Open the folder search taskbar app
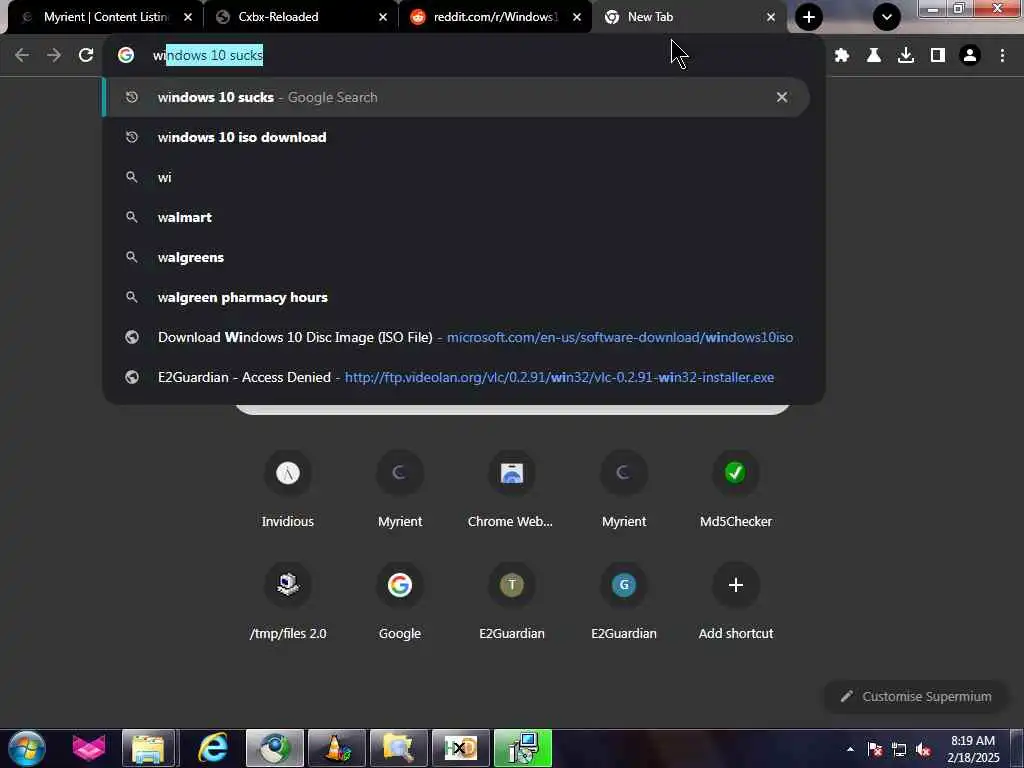This screenshot has height=768, width=1024. 398,748
